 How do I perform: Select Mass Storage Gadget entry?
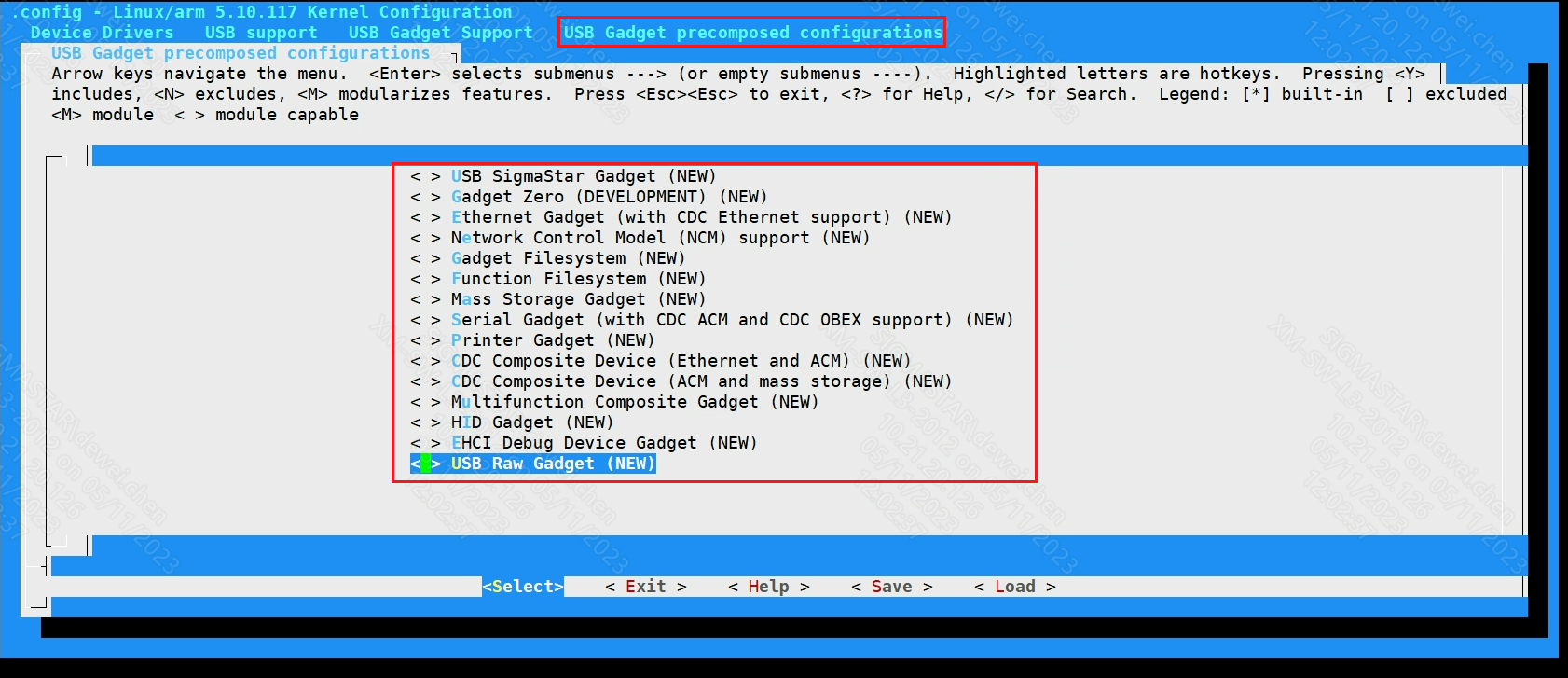pos(557,299)
